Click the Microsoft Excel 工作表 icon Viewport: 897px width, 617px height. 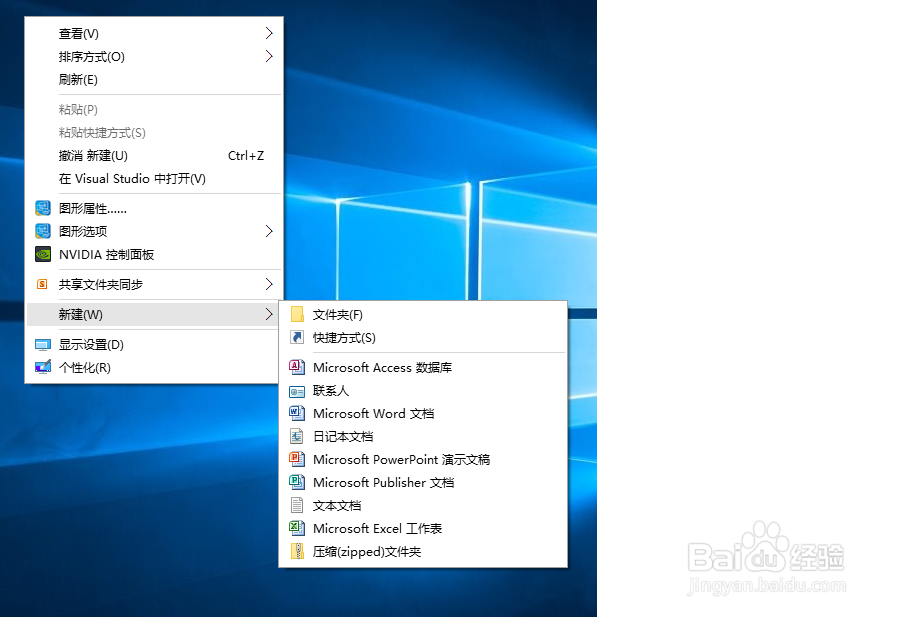pos(297,528)
